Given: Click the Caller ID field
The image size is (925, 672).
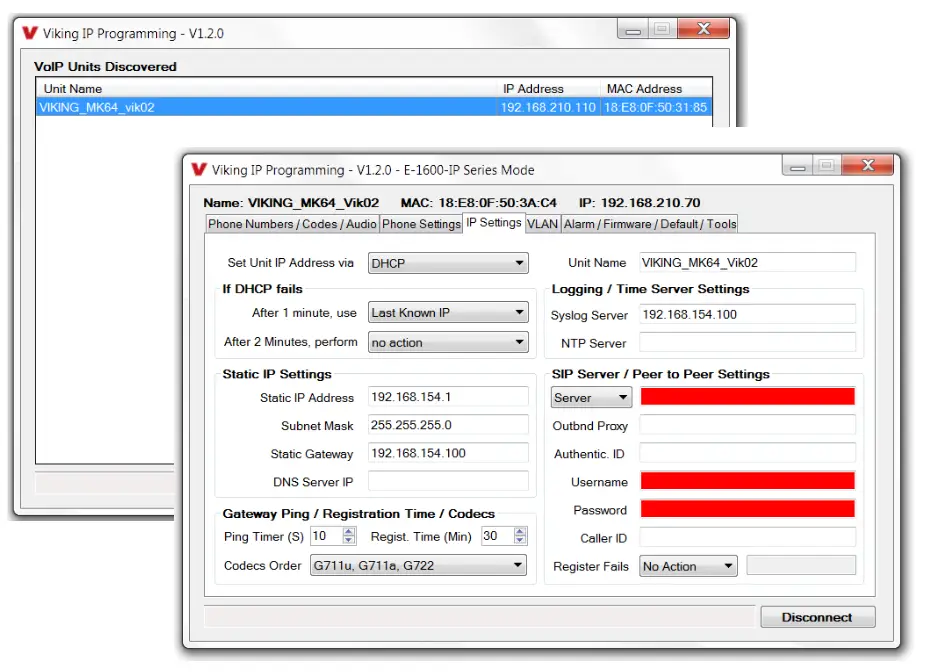Looking at the screenshot, I should tap(747, 537).
